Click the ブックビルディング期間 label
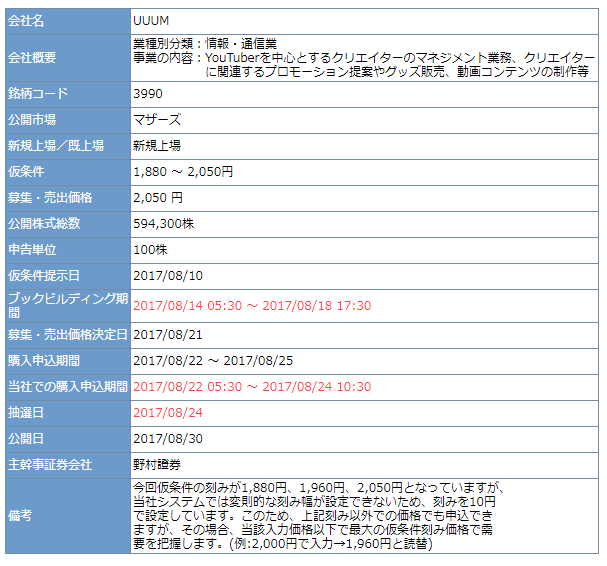The image size is (607, 566). [68, 305]
